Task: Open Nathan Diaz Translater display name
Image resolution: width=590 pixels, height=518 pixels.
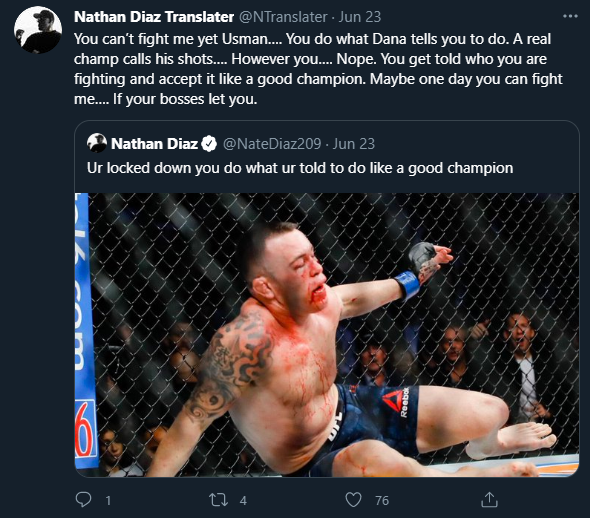Action: click(154, 17)
